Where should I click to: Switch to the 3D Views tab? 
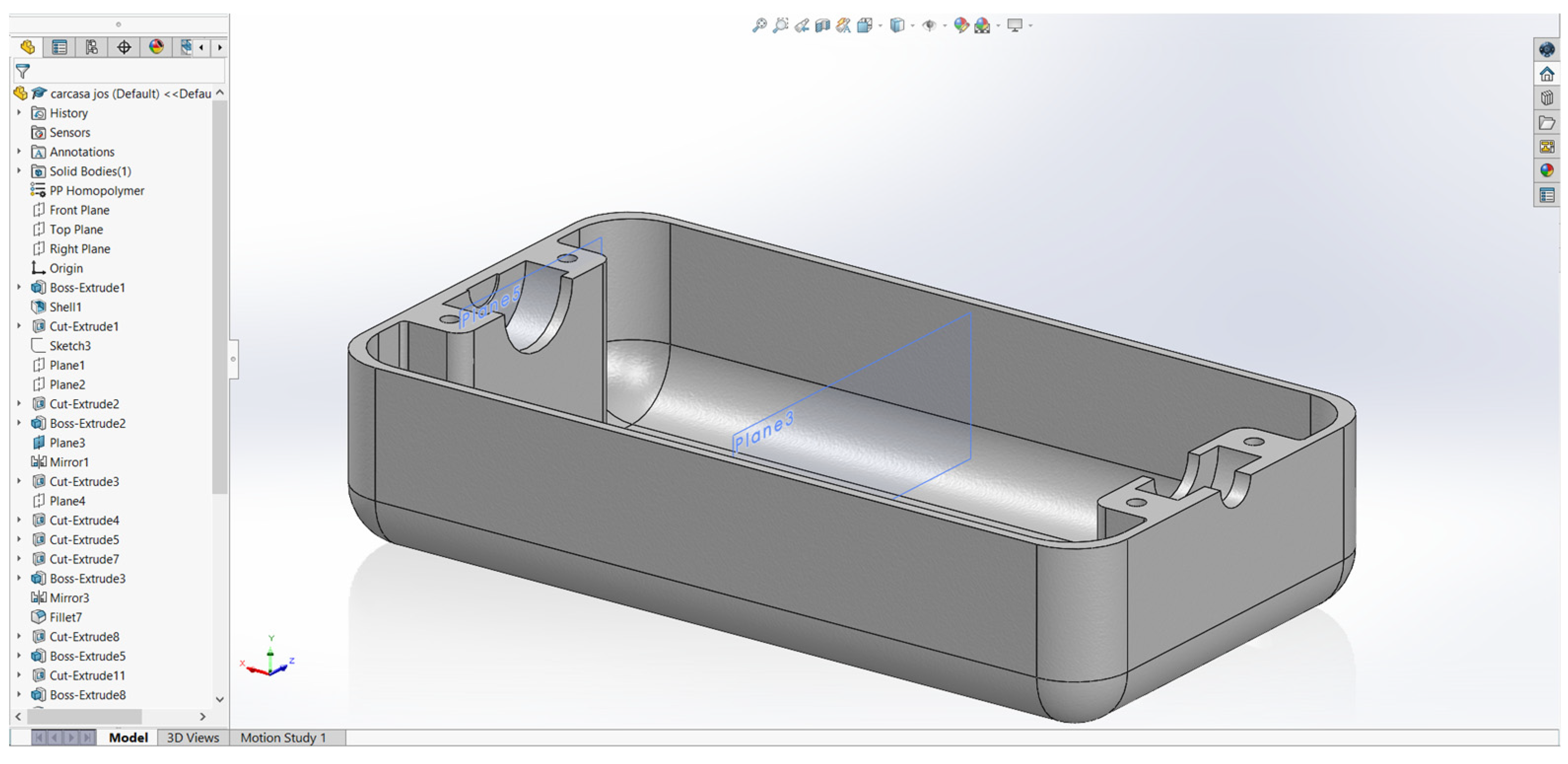(192, 737)
